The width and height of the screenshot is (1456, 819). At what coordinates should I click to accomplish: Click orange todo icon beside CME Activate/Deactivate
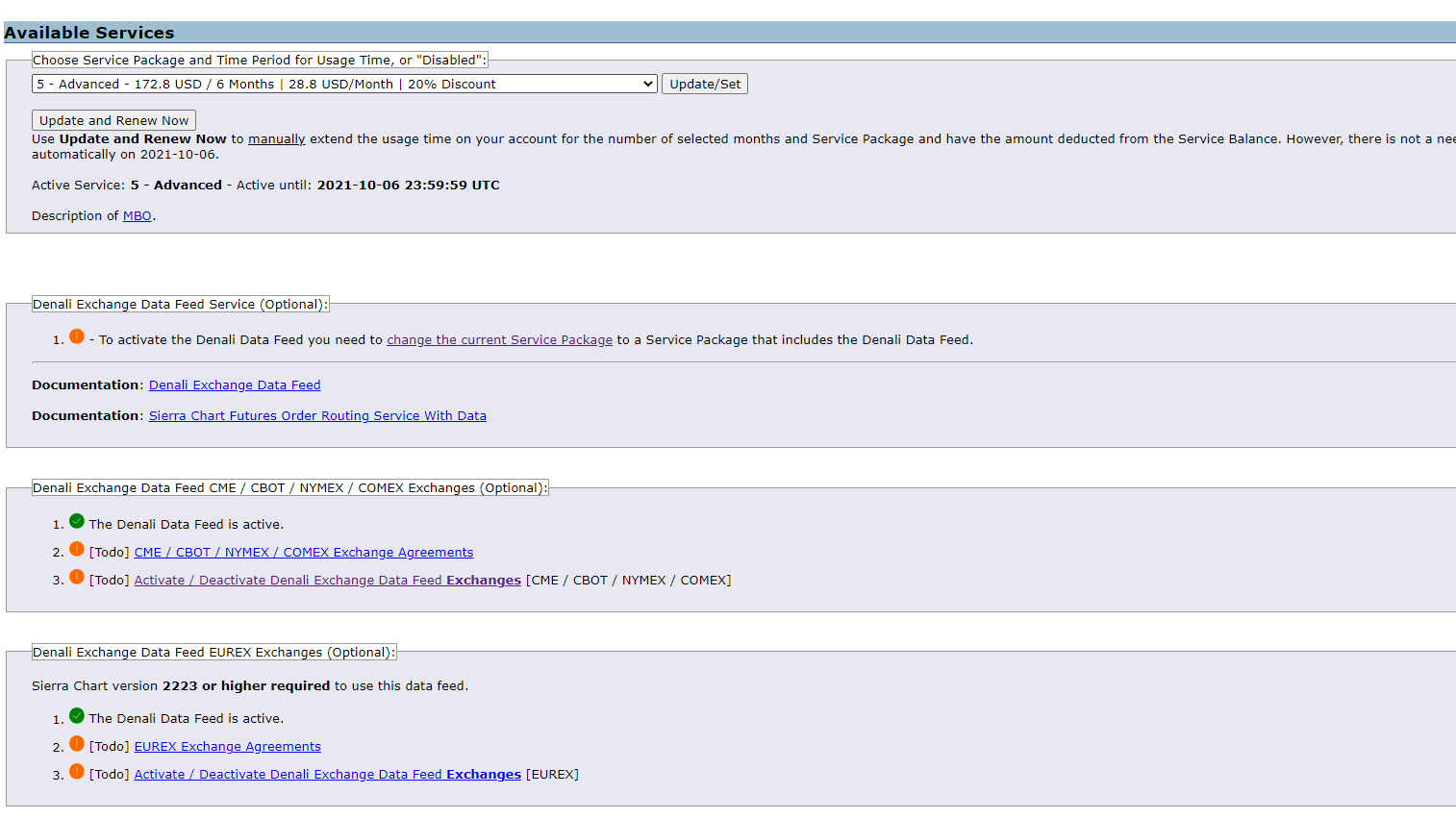click(x=77, y=577)
